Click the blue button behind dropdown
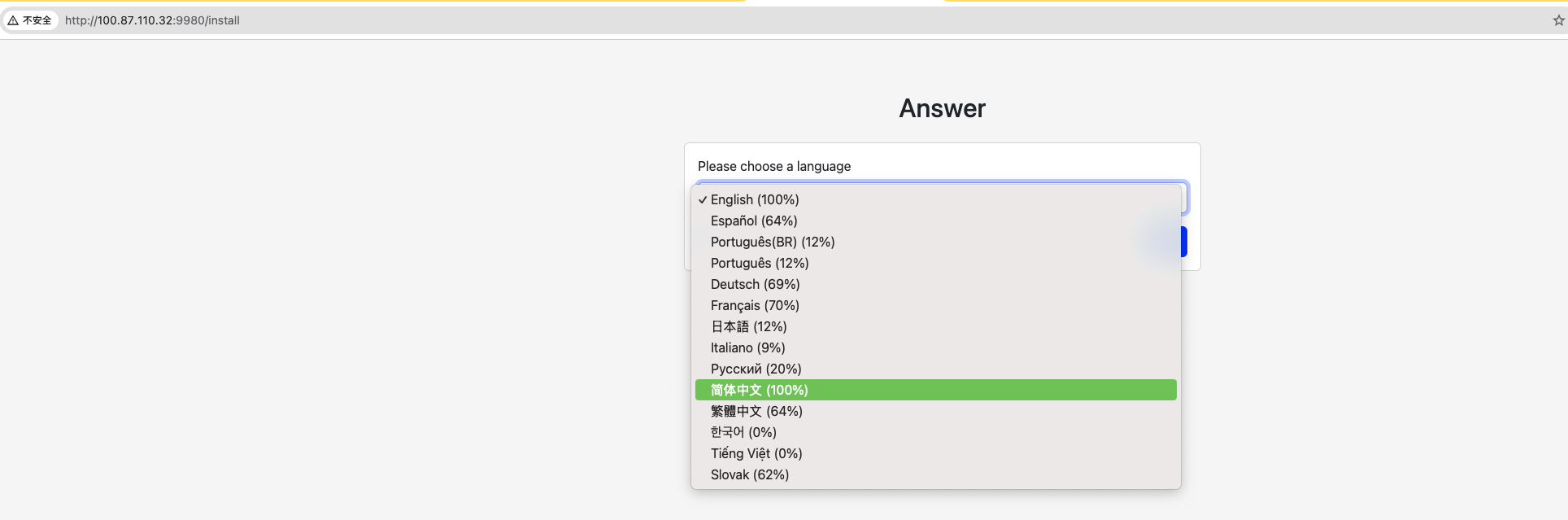1568x520 pixels. [1183, 242]
